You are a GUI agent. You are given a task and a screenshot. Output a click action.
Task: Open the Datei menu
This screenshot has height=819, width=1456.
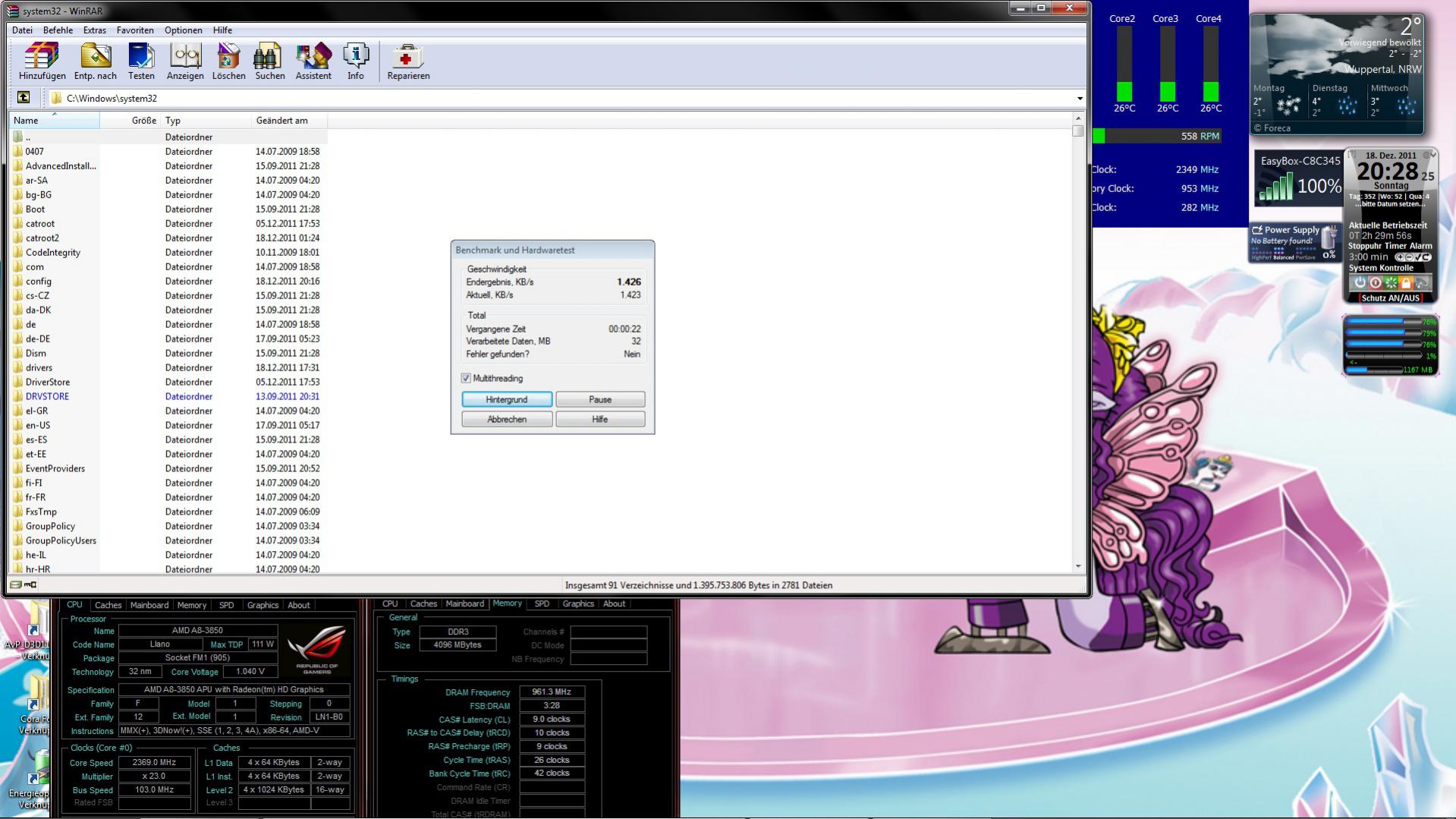pyautogui.click(x=22, y=30)
